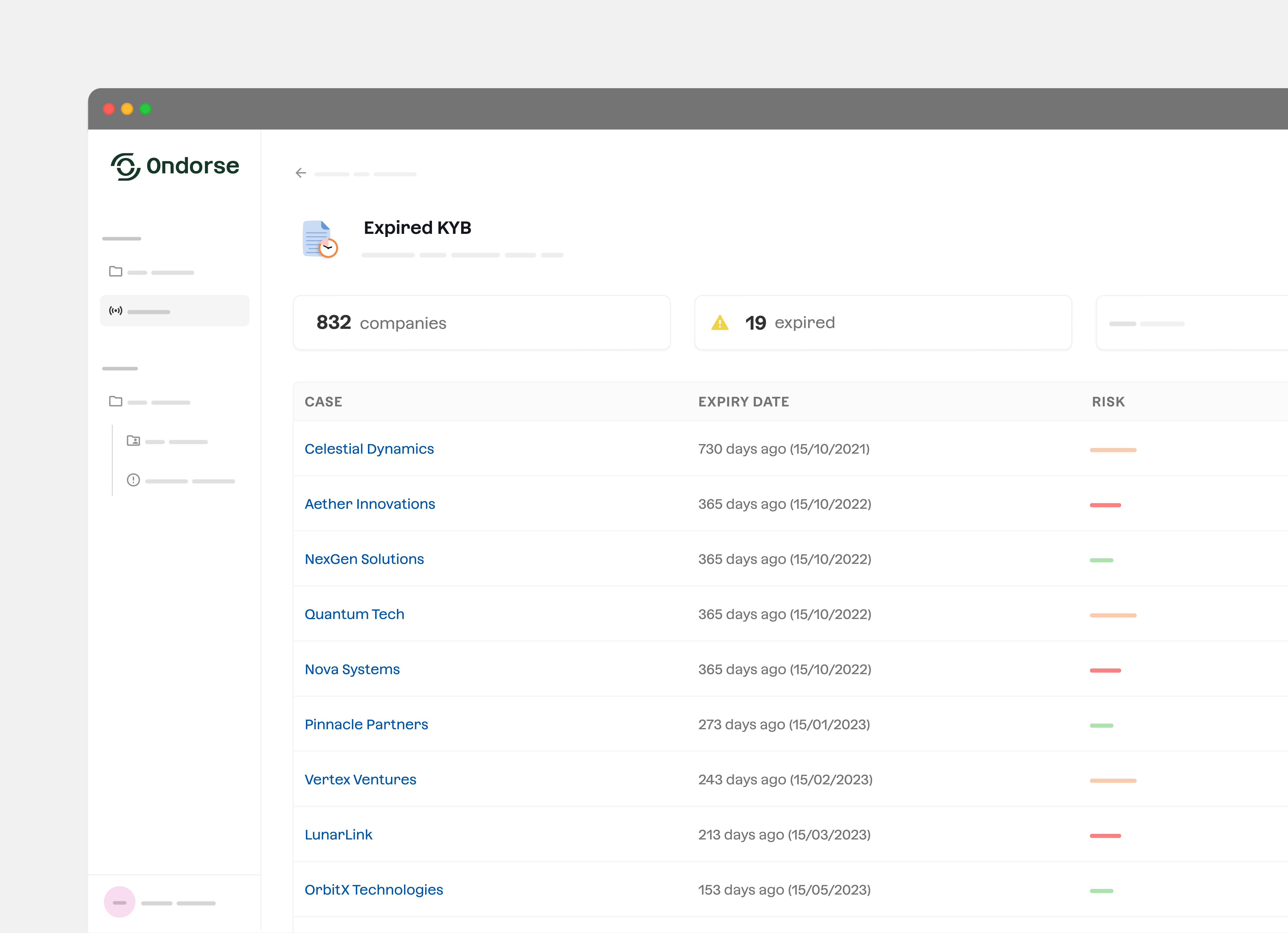Open the second folder sidebar icon

point(116,402)
